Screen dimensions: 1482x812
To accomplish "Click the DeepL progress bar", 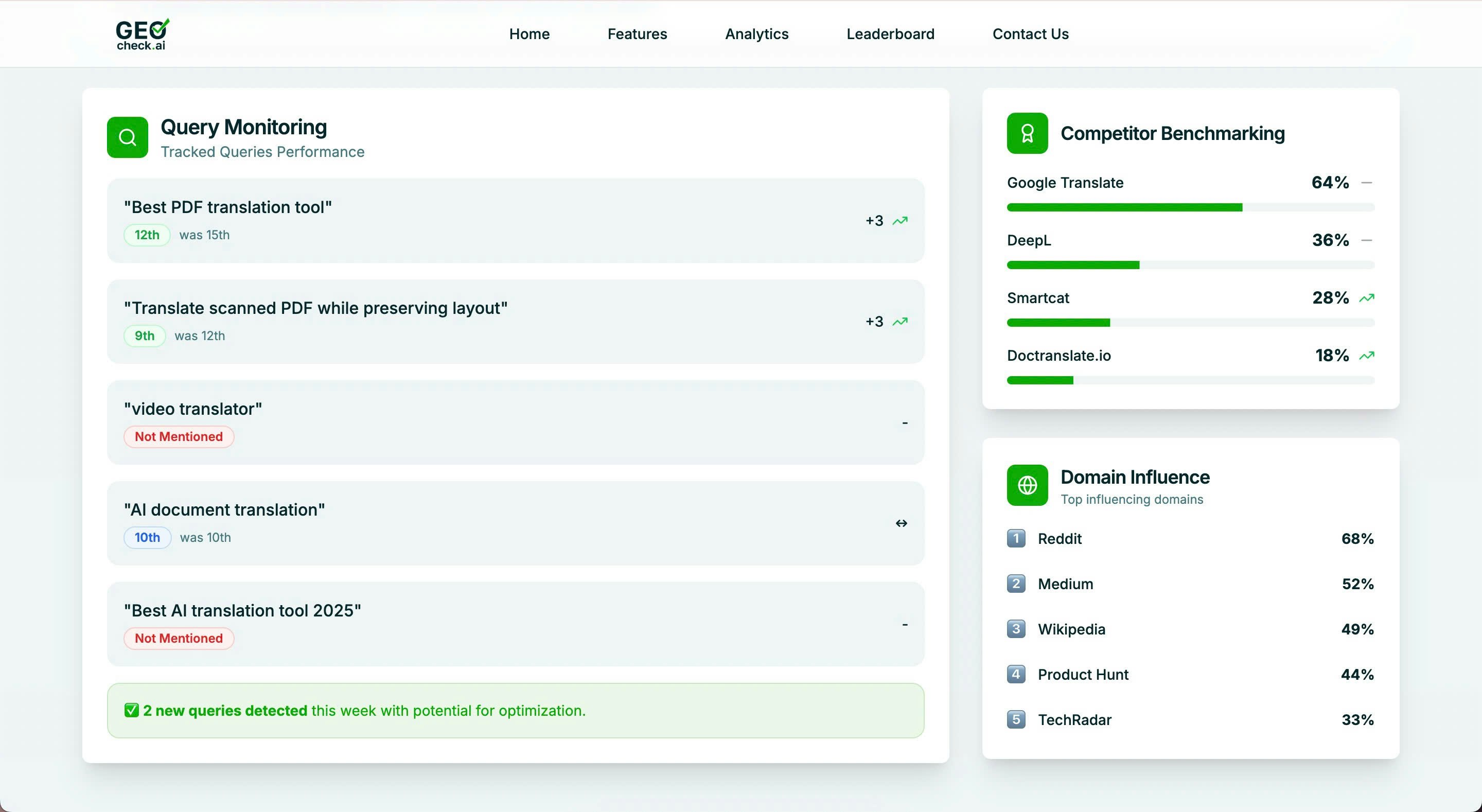I will [1190, 264].
